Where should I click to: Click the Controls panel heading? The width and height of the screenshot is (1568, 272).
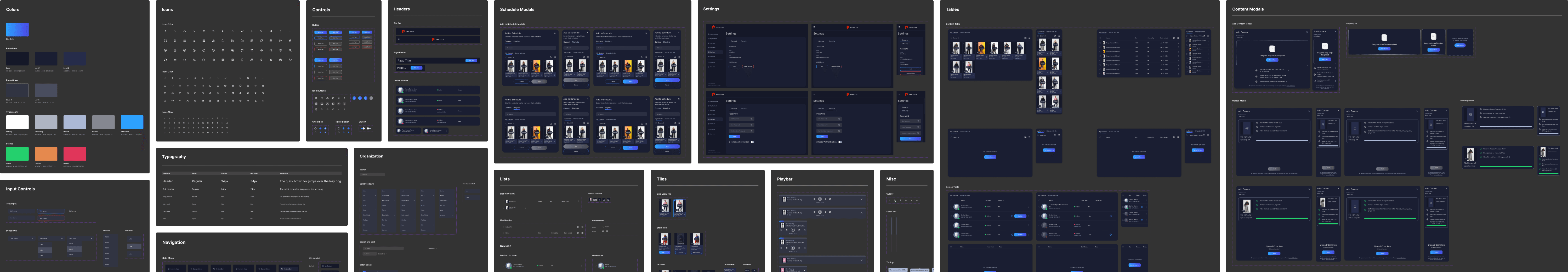tap(321, 10)
